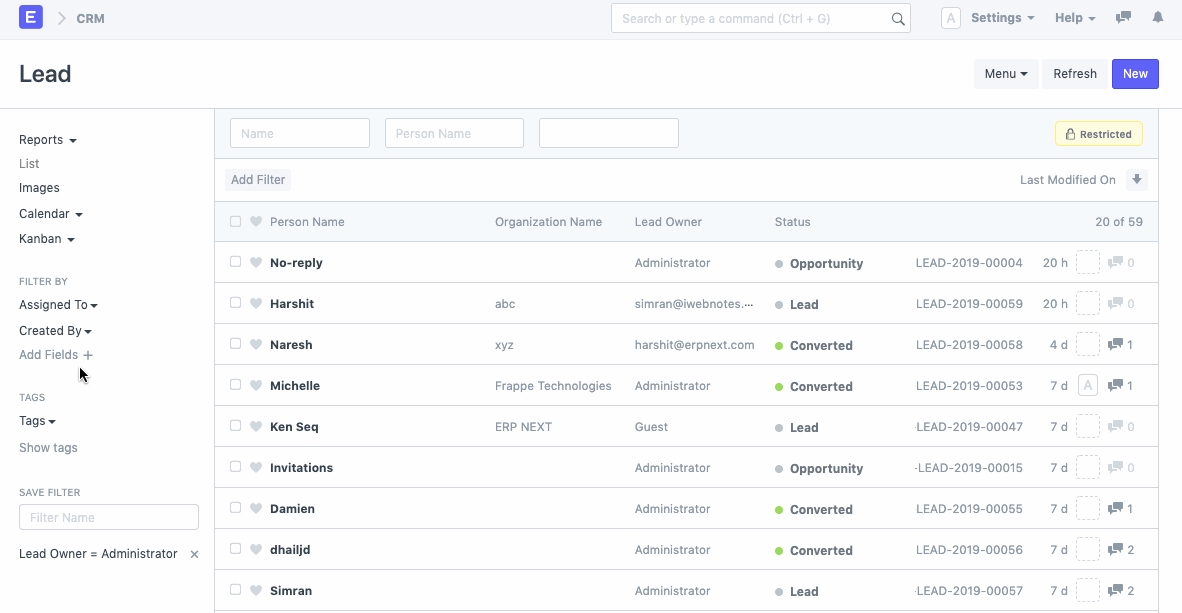Click the Michelle row assigned user avatar
Viewport: 1182px width, 613px height.
point(1088,386)
